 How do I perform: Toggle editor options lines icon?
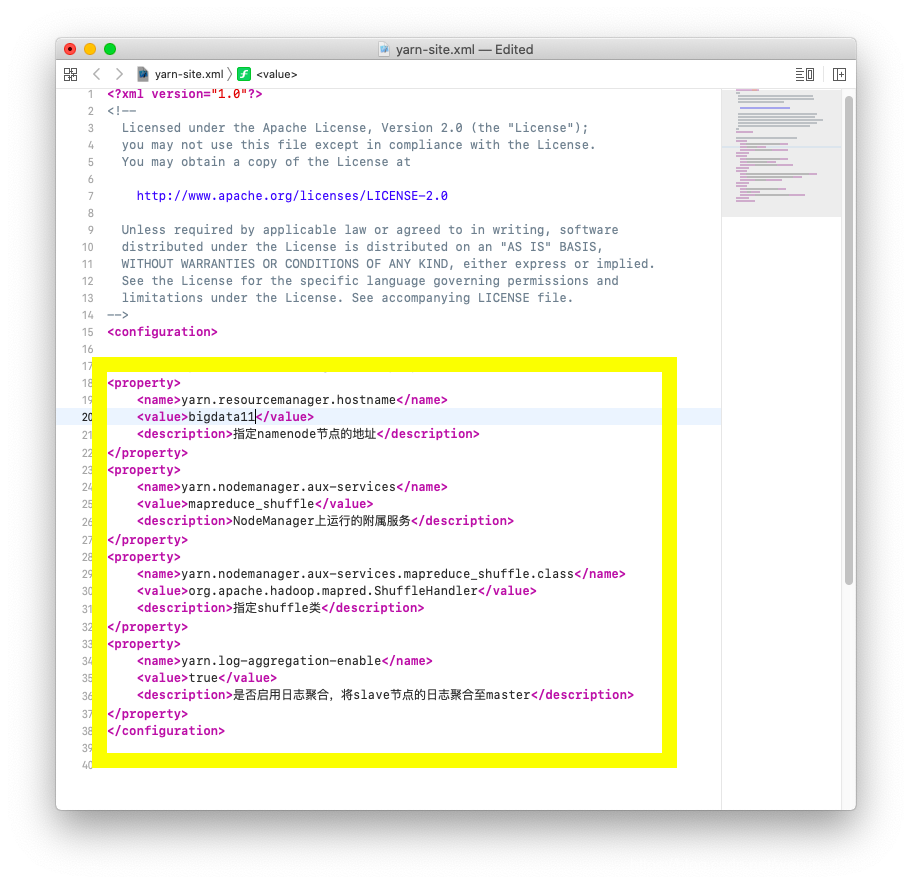point(805,74)
